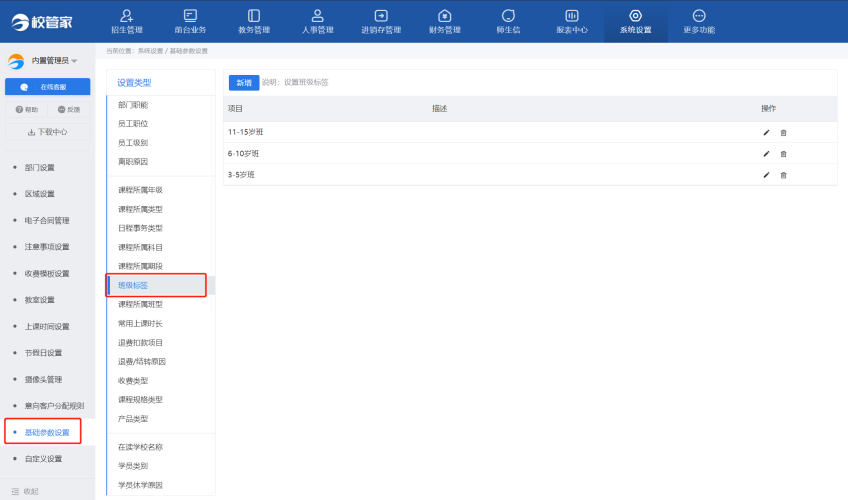Click 系统设置 in breadcrumb path
This screenshot has height=500, width=848.
(x=150, y=50)
